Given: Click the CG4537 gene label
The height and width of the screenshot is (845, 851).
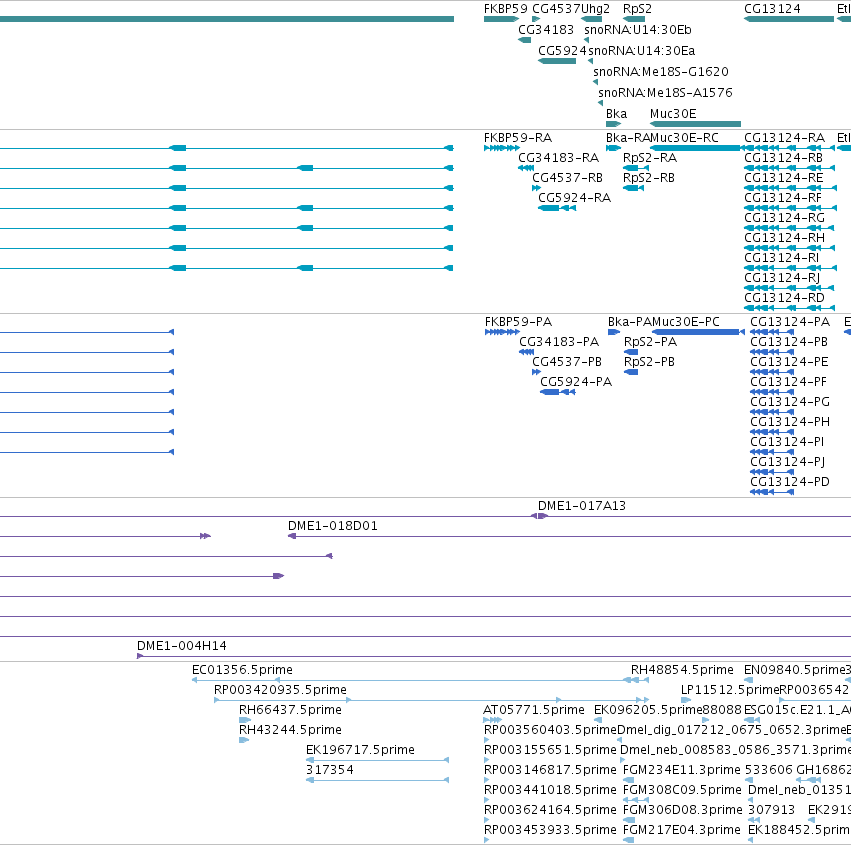Looking at the screenshot, I should (x=556, y=9).
